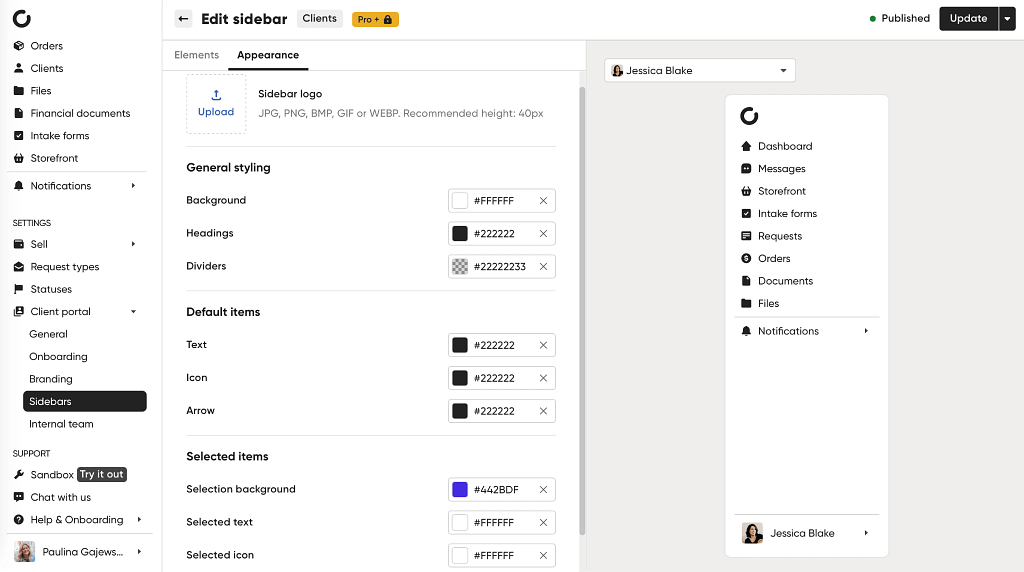
Task: Click the Clients person icon
Action: pyautogui.click(x=19, y=68)
